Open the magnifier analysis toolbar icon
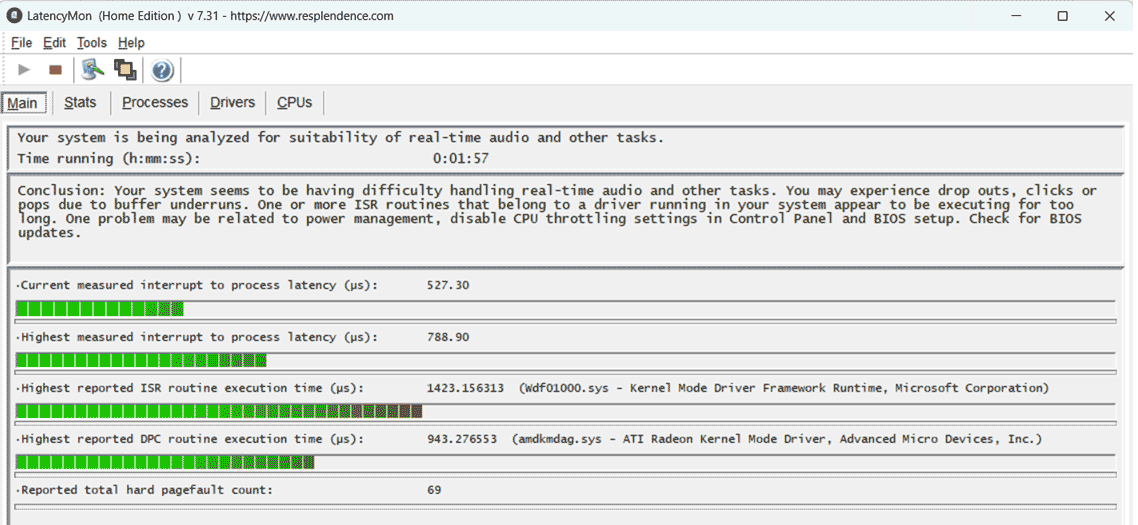The image size is (1138, 525). coord(92,70)
